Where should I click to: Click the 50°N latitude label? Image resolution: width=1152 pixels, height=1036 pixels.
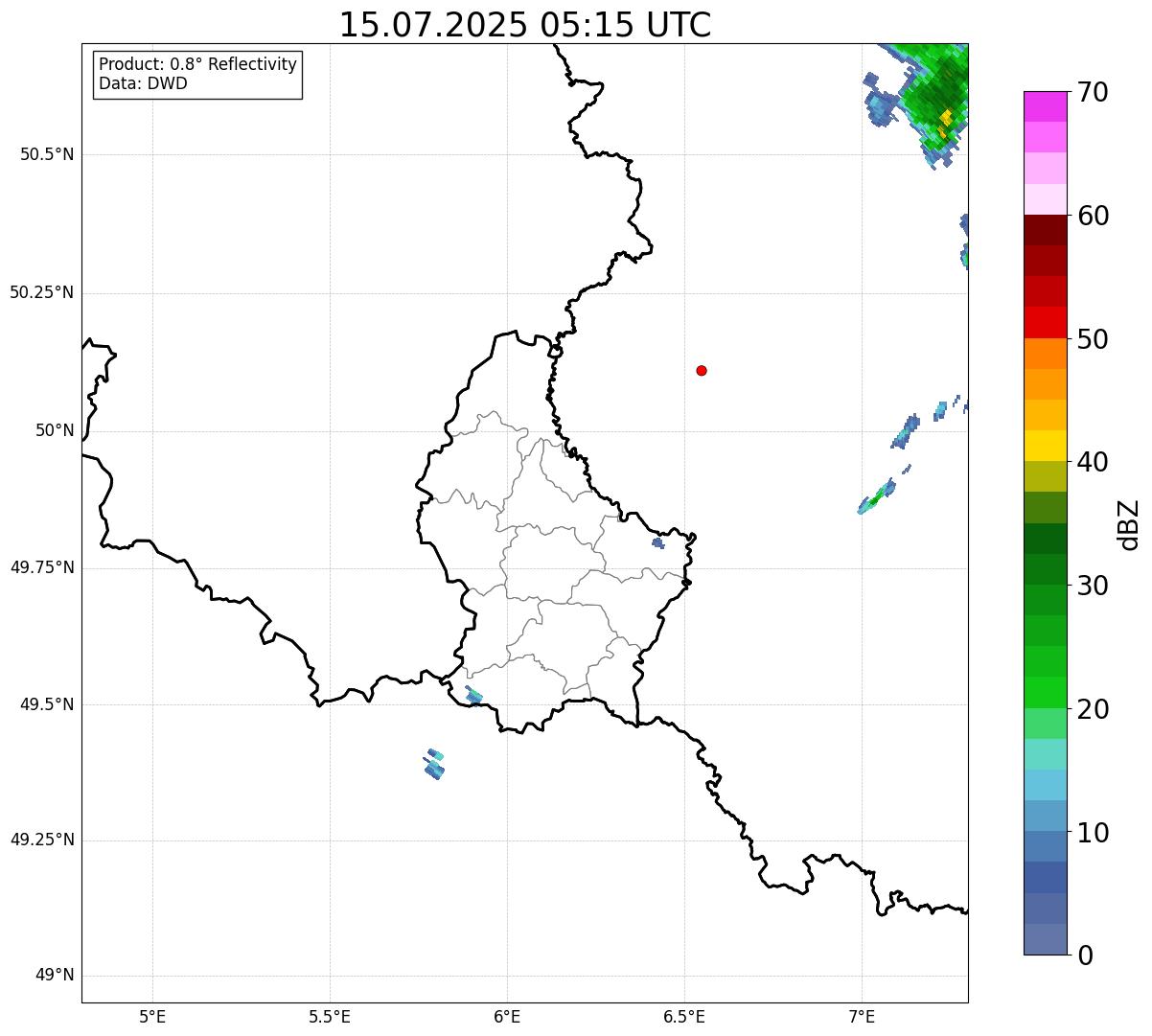click(55, 430)
